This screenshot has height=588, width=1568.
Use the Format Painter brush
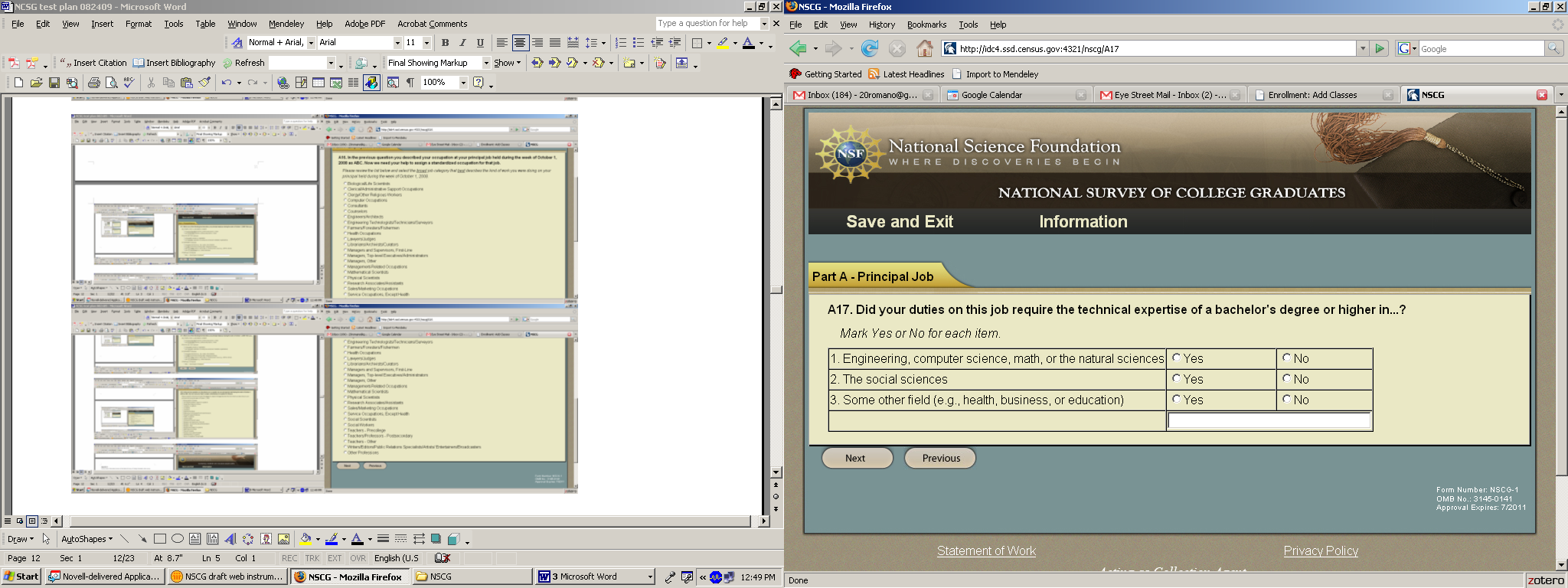(x=204, y=83)
